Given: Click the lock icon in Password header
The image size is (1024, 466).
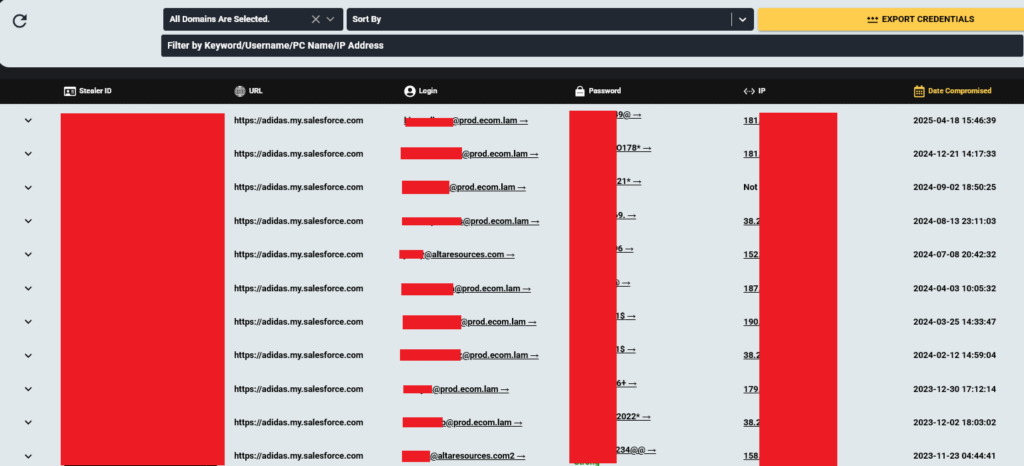Looking at the screenshot, I should point(579,91).
